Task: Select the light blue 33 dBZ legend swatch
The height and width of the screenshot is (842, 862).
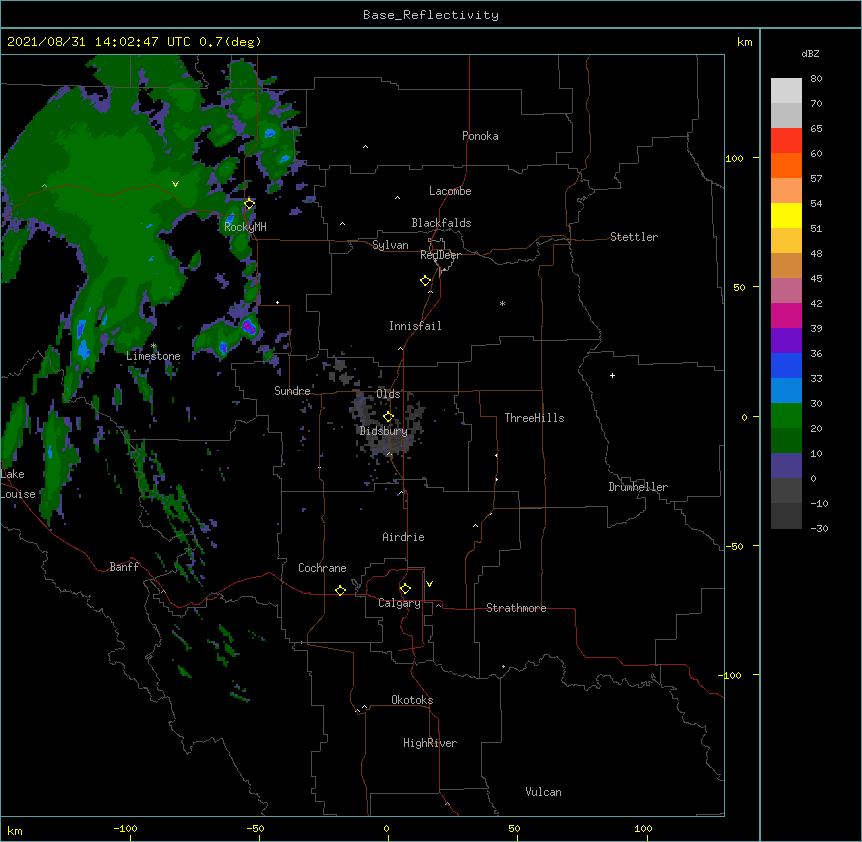Action: [786, 390]
